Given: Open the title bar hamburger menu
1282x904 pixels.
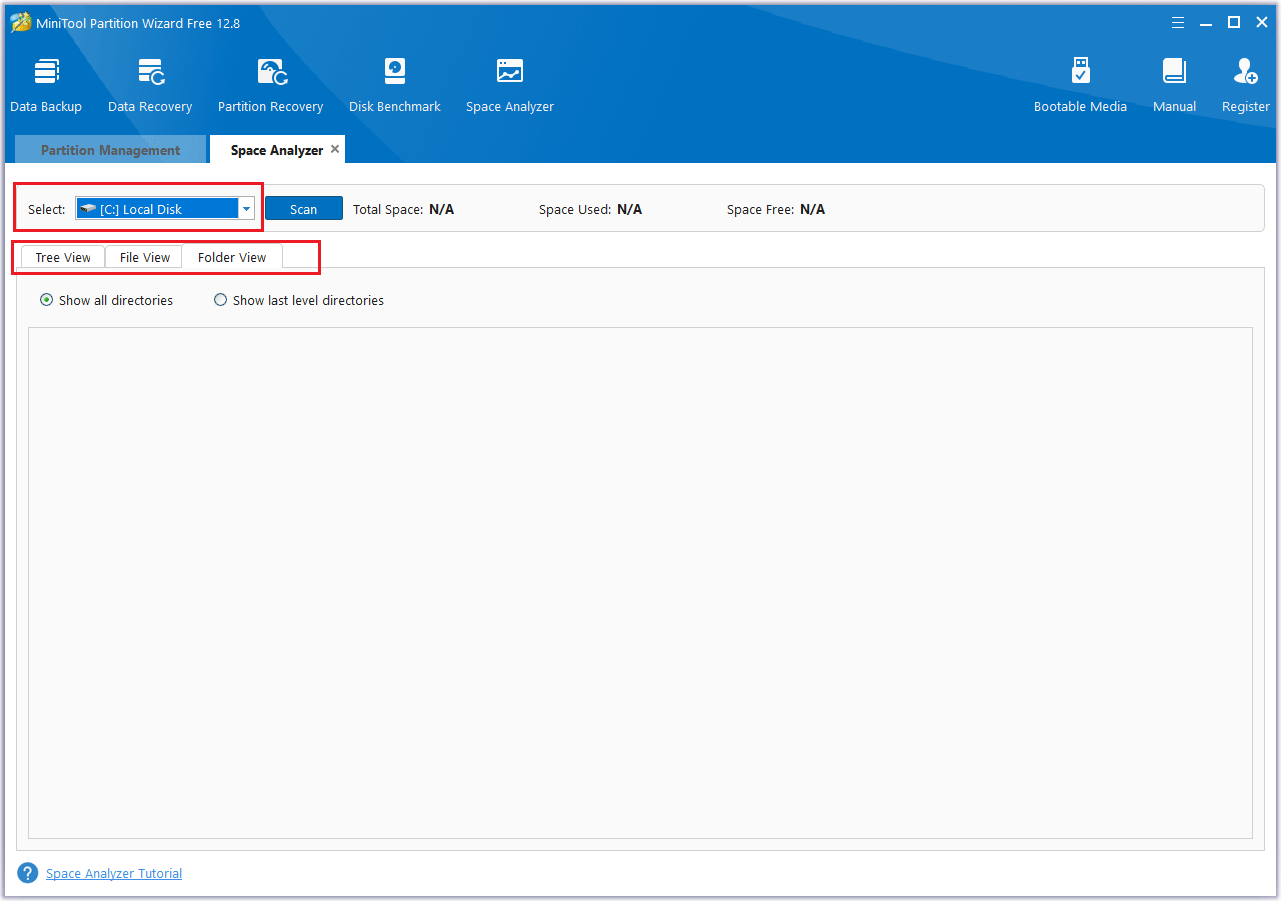Looking at the screenshot, I should [x=1178, y=22].
